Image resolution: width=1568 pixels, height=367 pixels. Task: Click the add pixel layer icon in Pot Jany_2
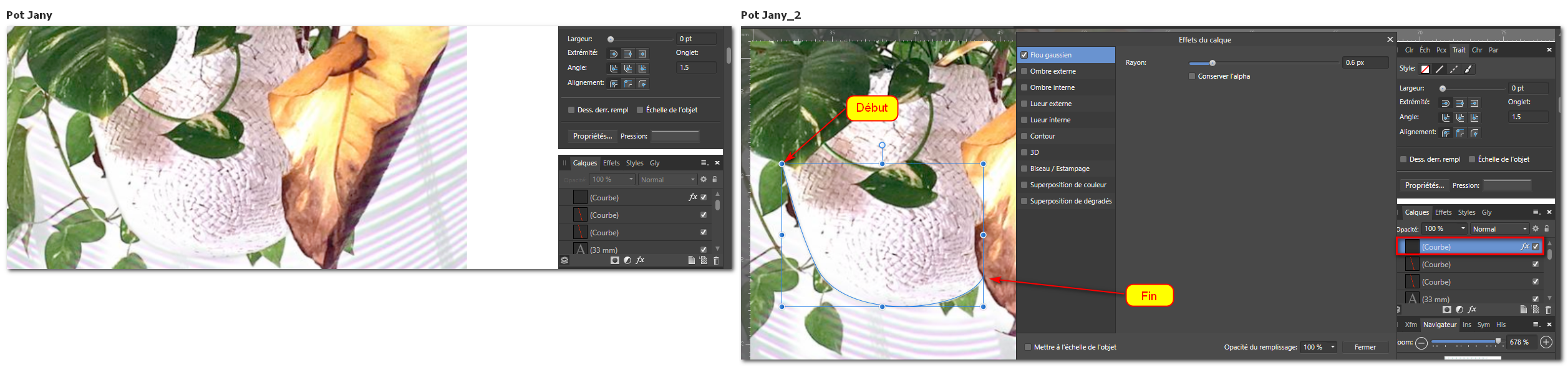1536,310
